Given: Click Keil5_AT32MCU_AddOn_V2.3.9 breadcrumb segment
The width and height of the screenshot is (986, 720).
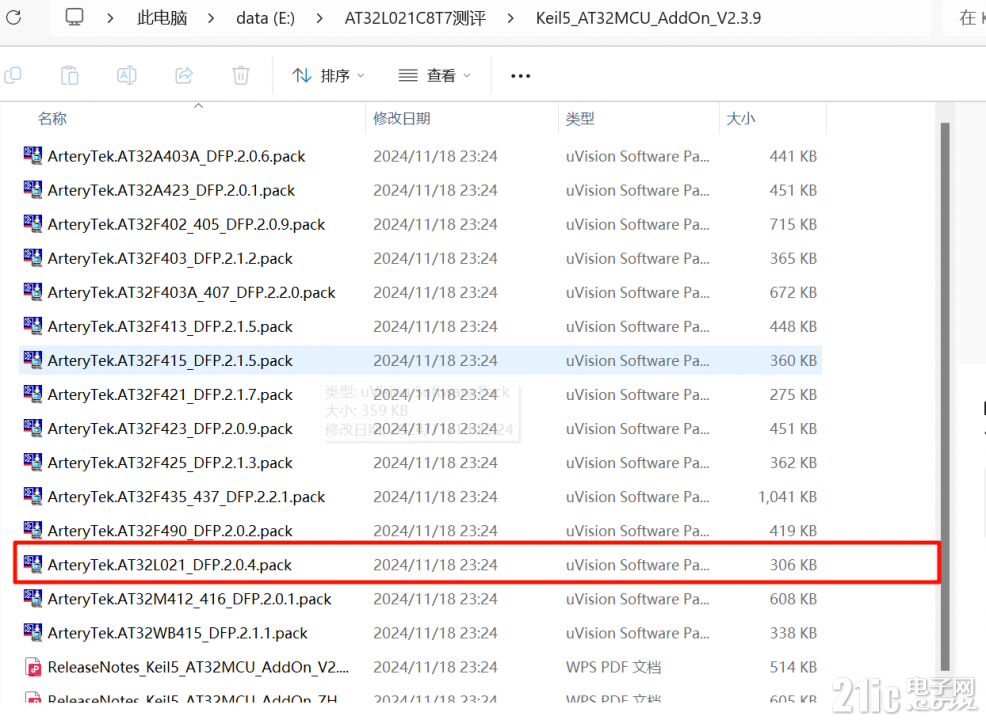Looking at the screenshot, I should [648, 18].
